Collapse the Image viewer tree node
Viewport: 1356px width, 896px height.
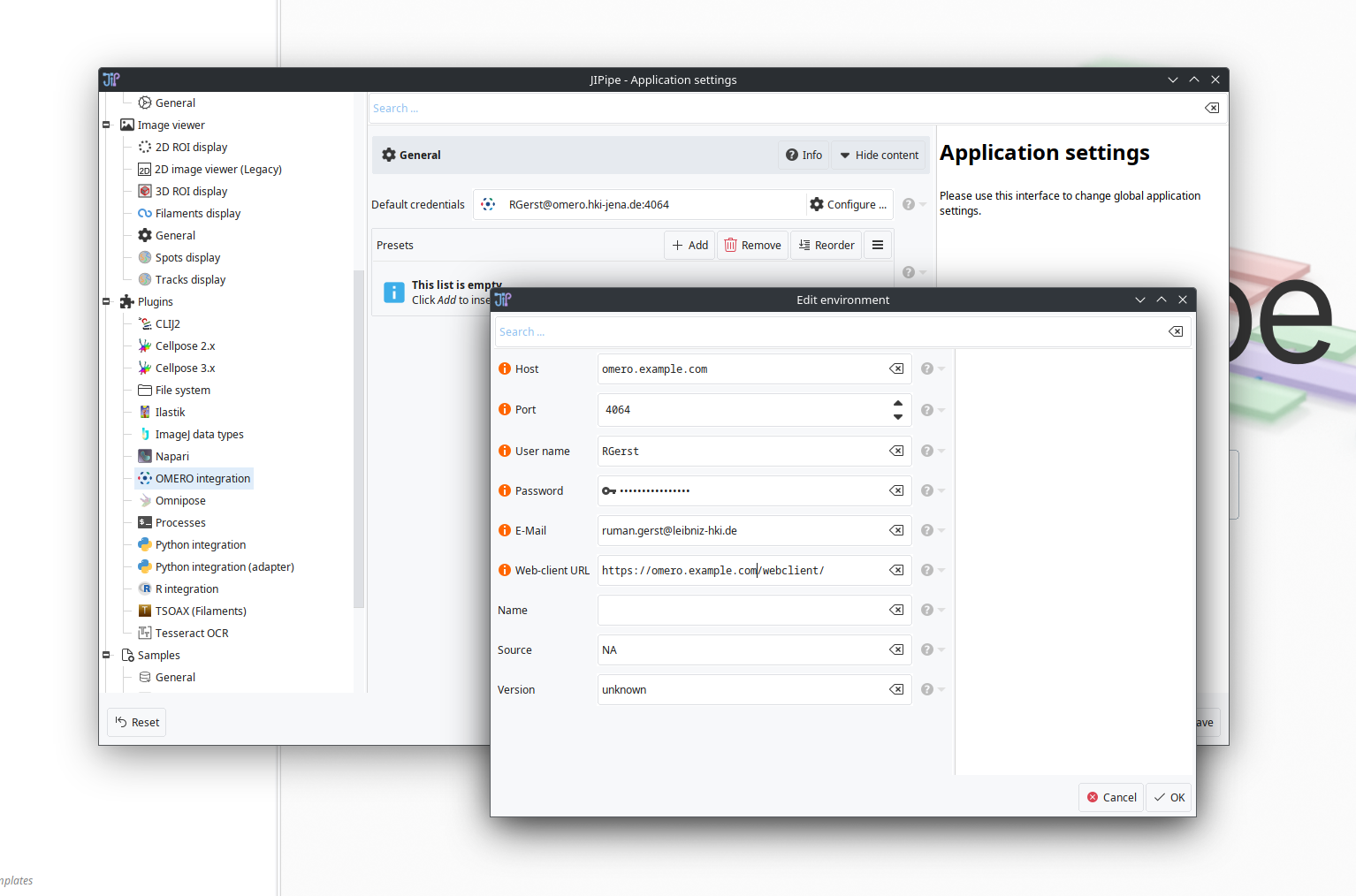pyautogui.click(x=106, y=125)
